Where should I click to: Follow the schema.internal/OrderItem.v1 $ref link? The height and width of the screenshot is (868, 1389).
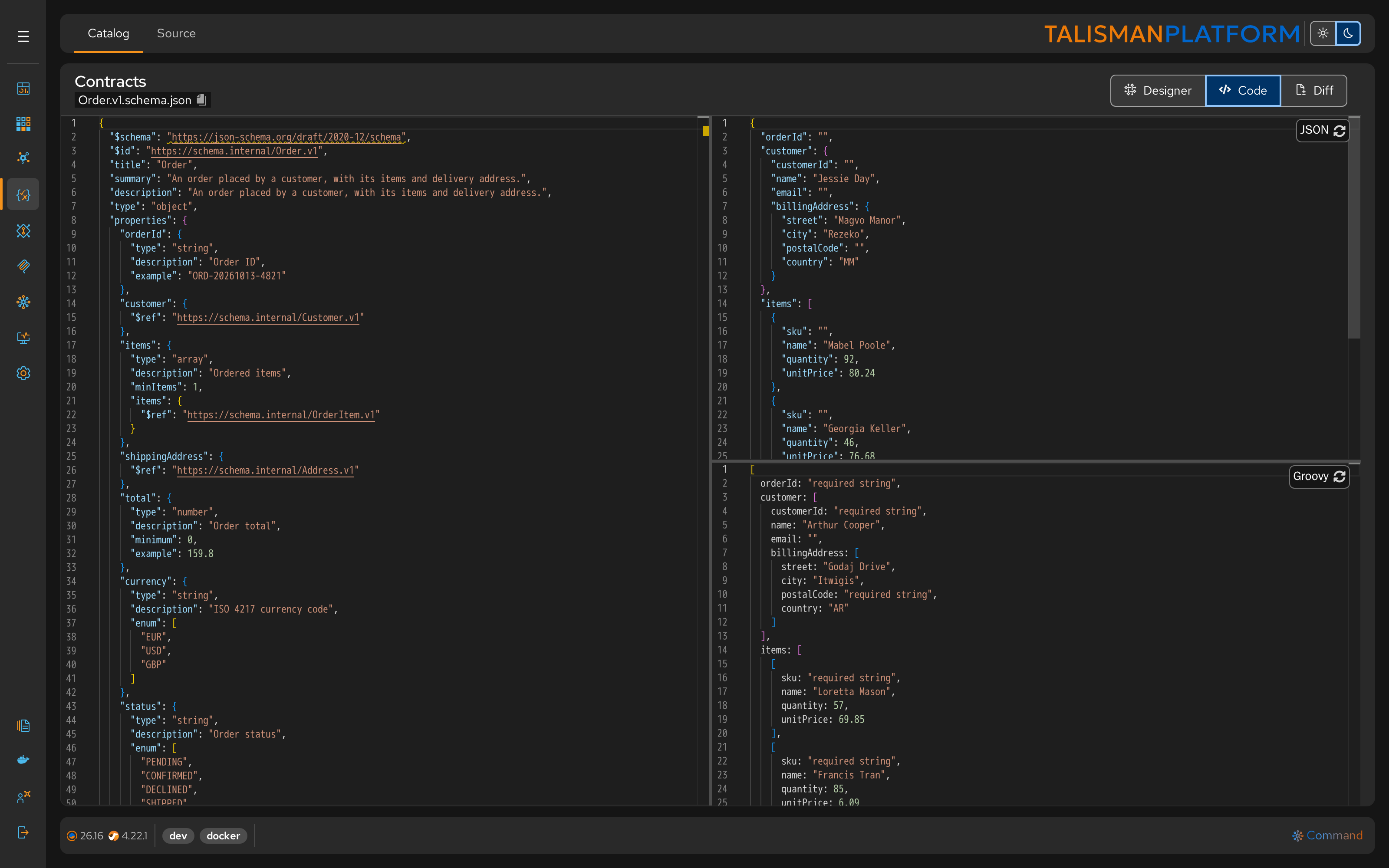281,414
